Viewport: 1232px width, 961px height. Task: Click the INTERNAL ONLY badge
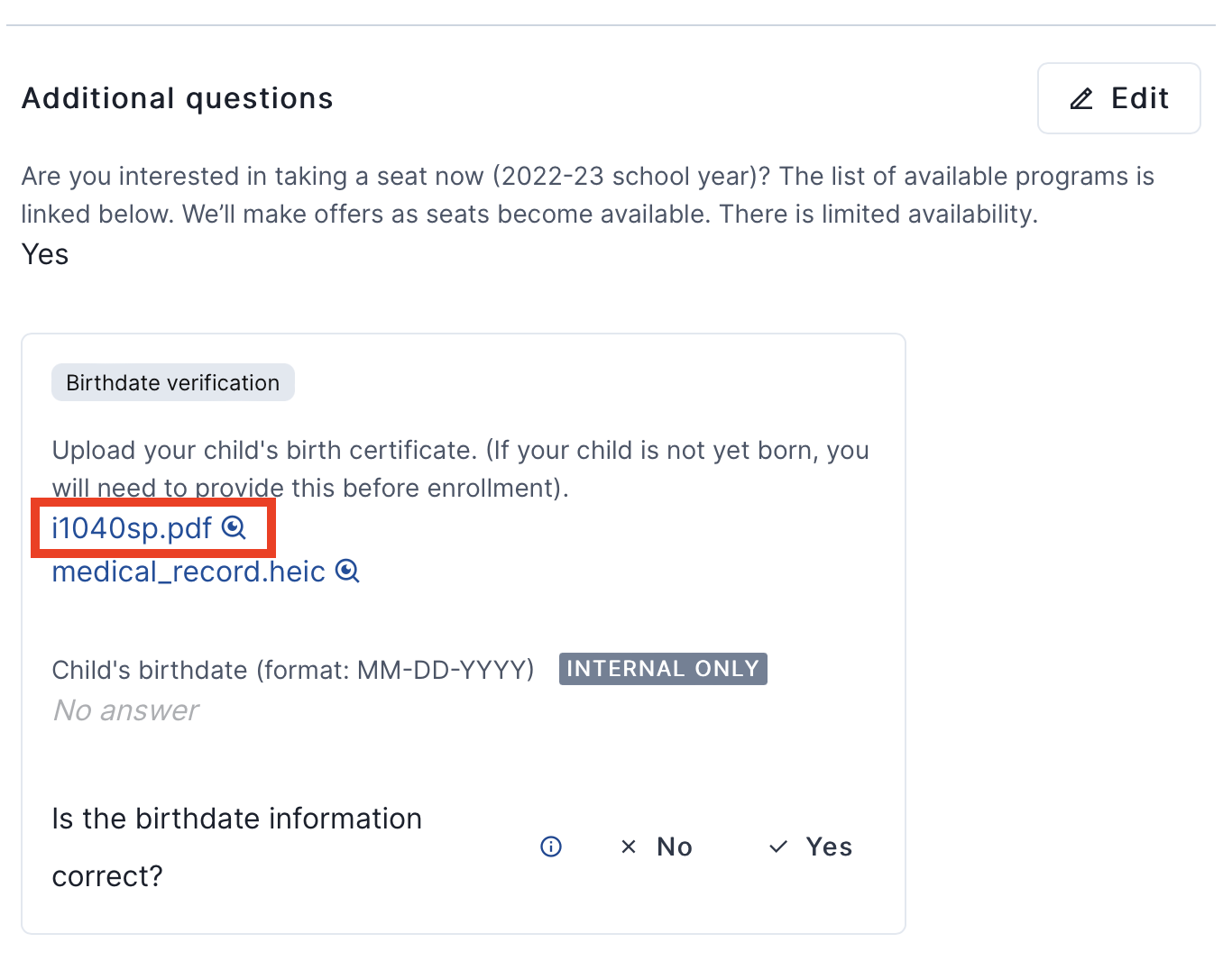tap(663, 669)
